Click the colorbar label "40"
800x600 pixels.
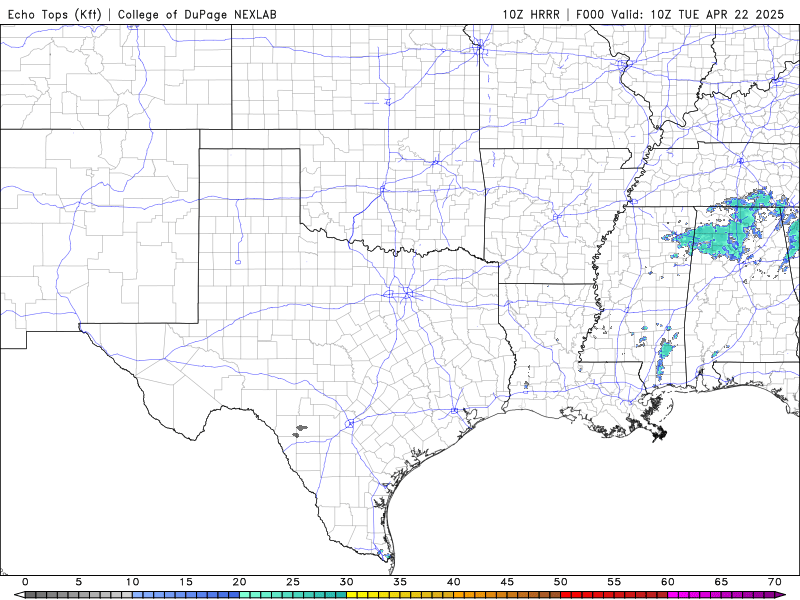454,582
